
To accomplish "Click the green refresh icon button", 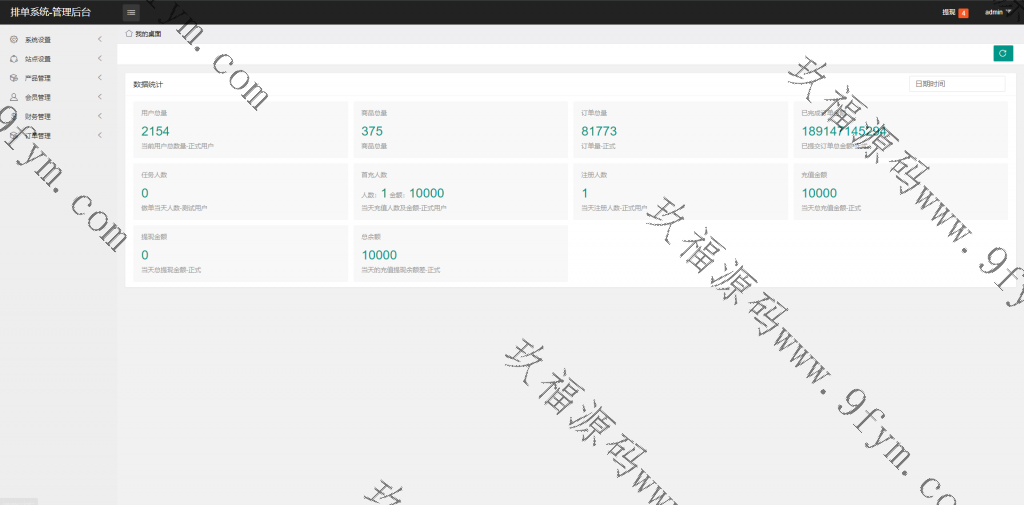I will (x=1002, y=54).
